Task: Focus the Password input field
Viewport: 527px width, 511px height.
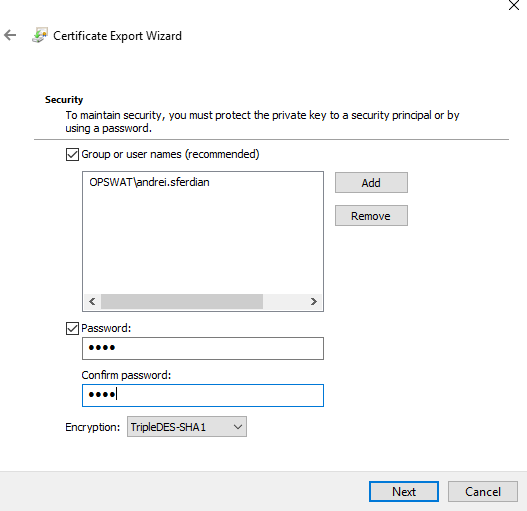Action: (203, 349)
